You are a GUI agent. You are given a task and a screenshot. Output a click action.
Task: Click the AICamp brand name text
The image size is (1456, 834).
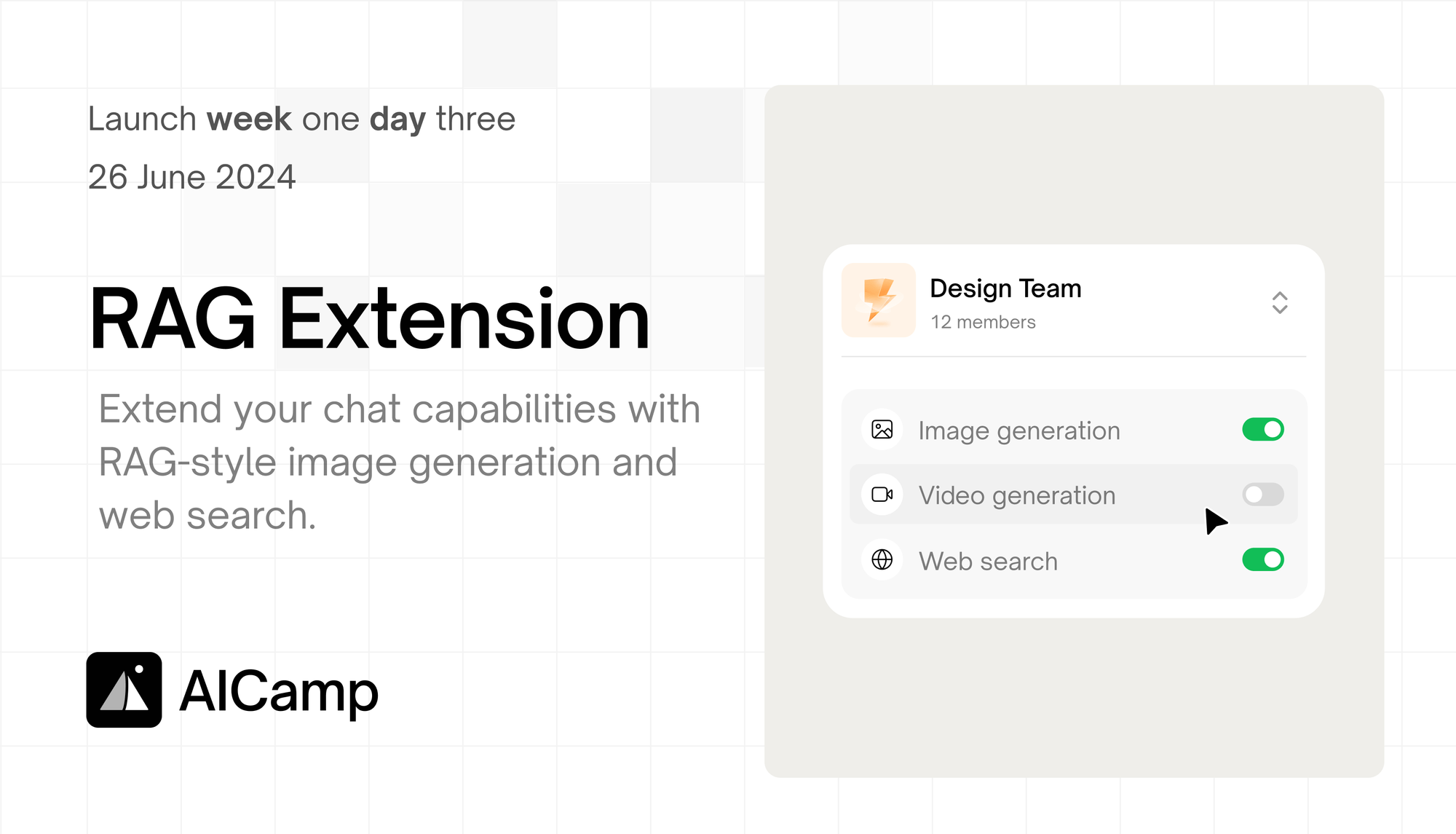click(x=279, y=691)
